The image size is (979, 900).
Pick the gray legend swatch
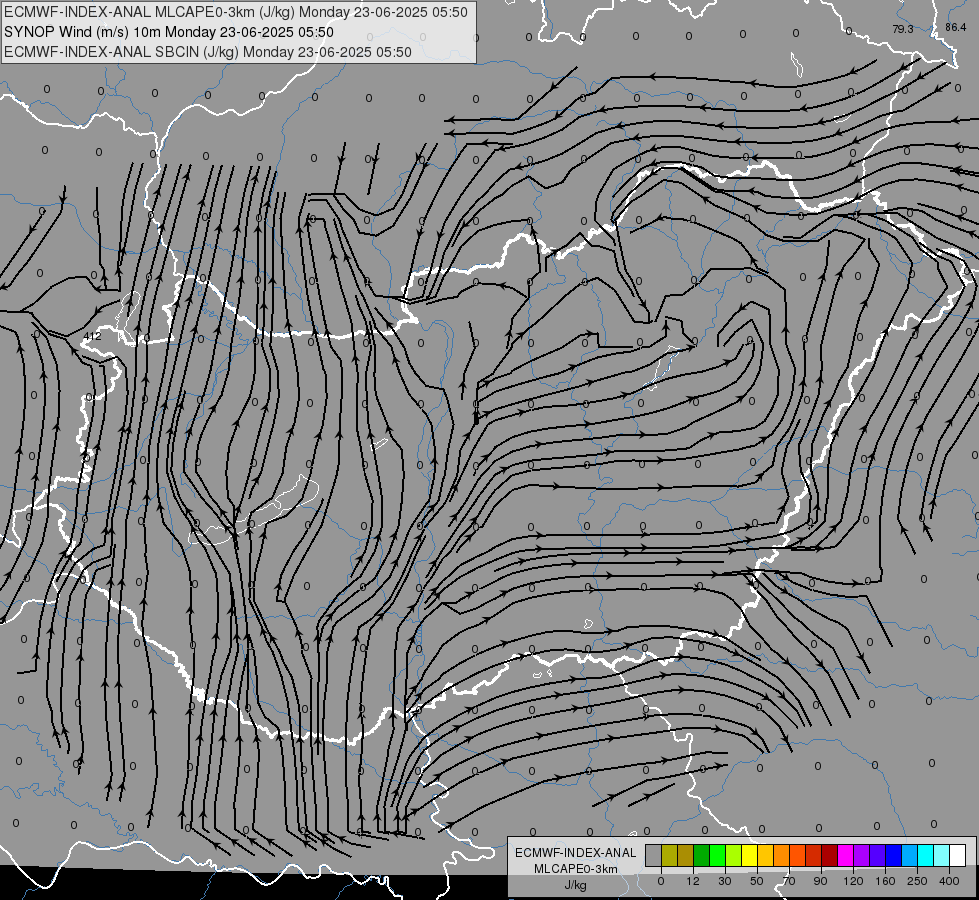coord(653,855)
